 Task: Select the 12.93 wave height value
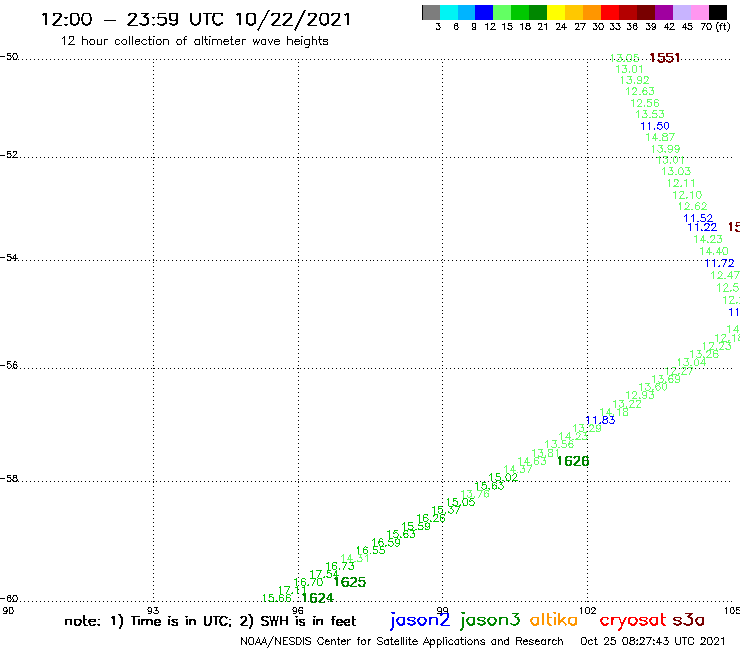[640, 395]
